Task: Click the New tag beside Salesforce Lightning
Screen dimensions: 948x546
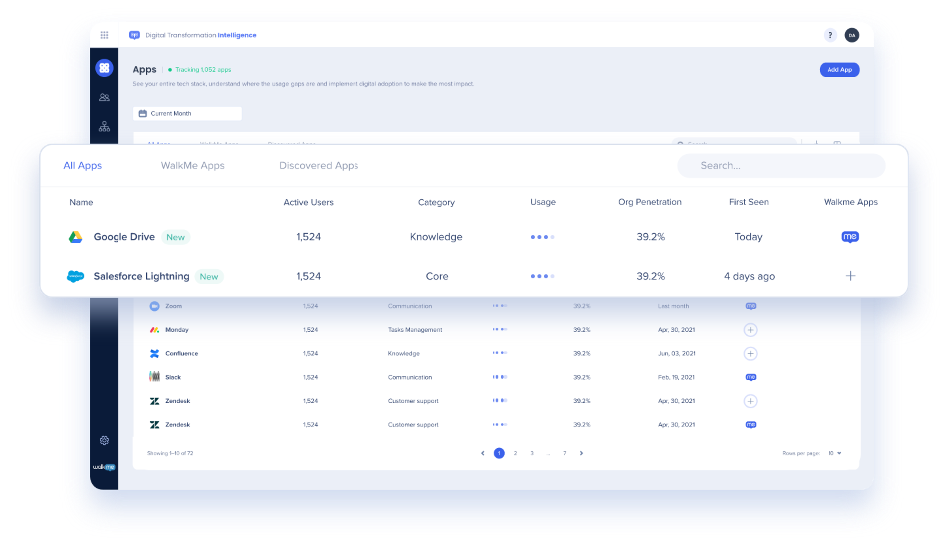Action: point(209,276)
